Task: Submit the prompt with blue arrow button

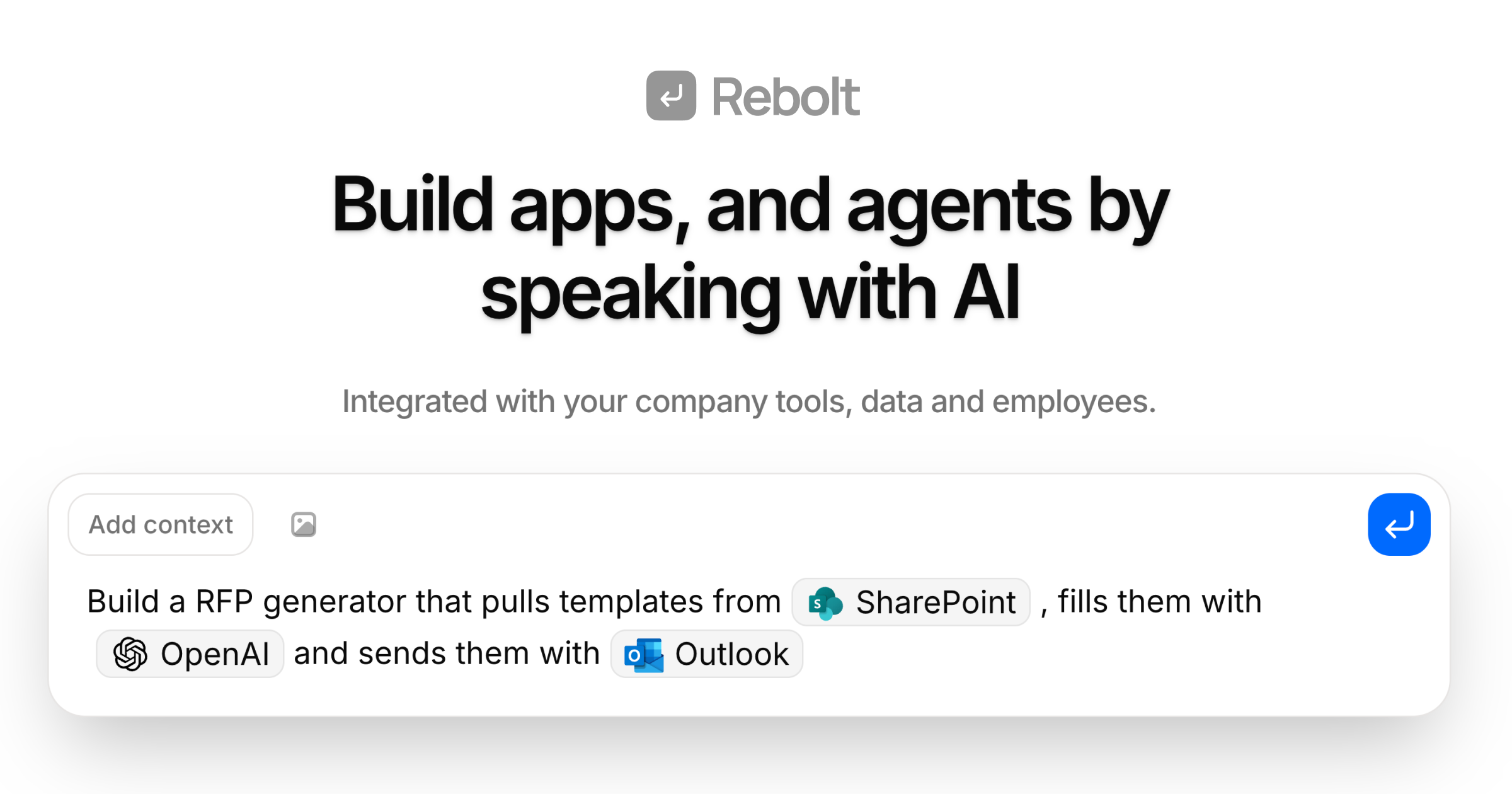Action: [x=1399, y=524]
